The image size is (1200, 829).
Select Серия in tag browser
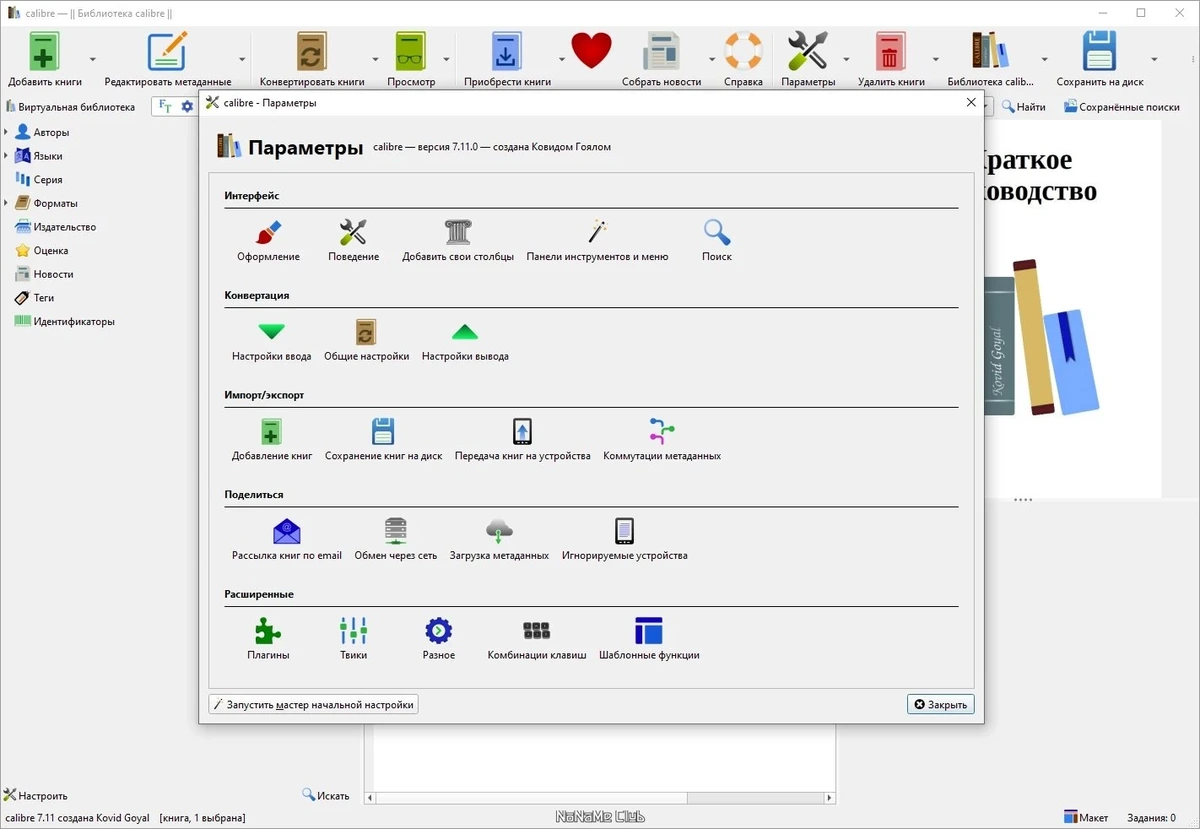[x=39, y=179]
